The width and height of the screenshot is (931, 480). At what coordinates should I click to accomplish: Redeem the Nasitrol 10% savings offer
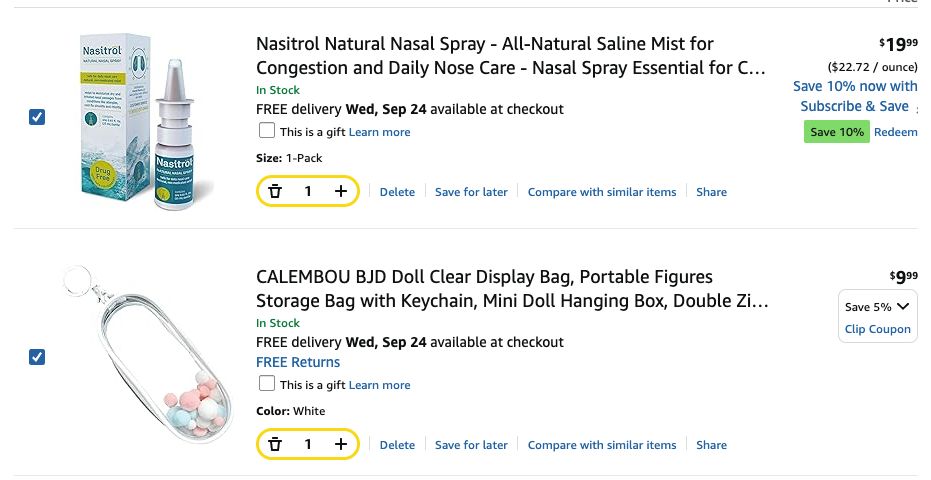pos(895,132)
